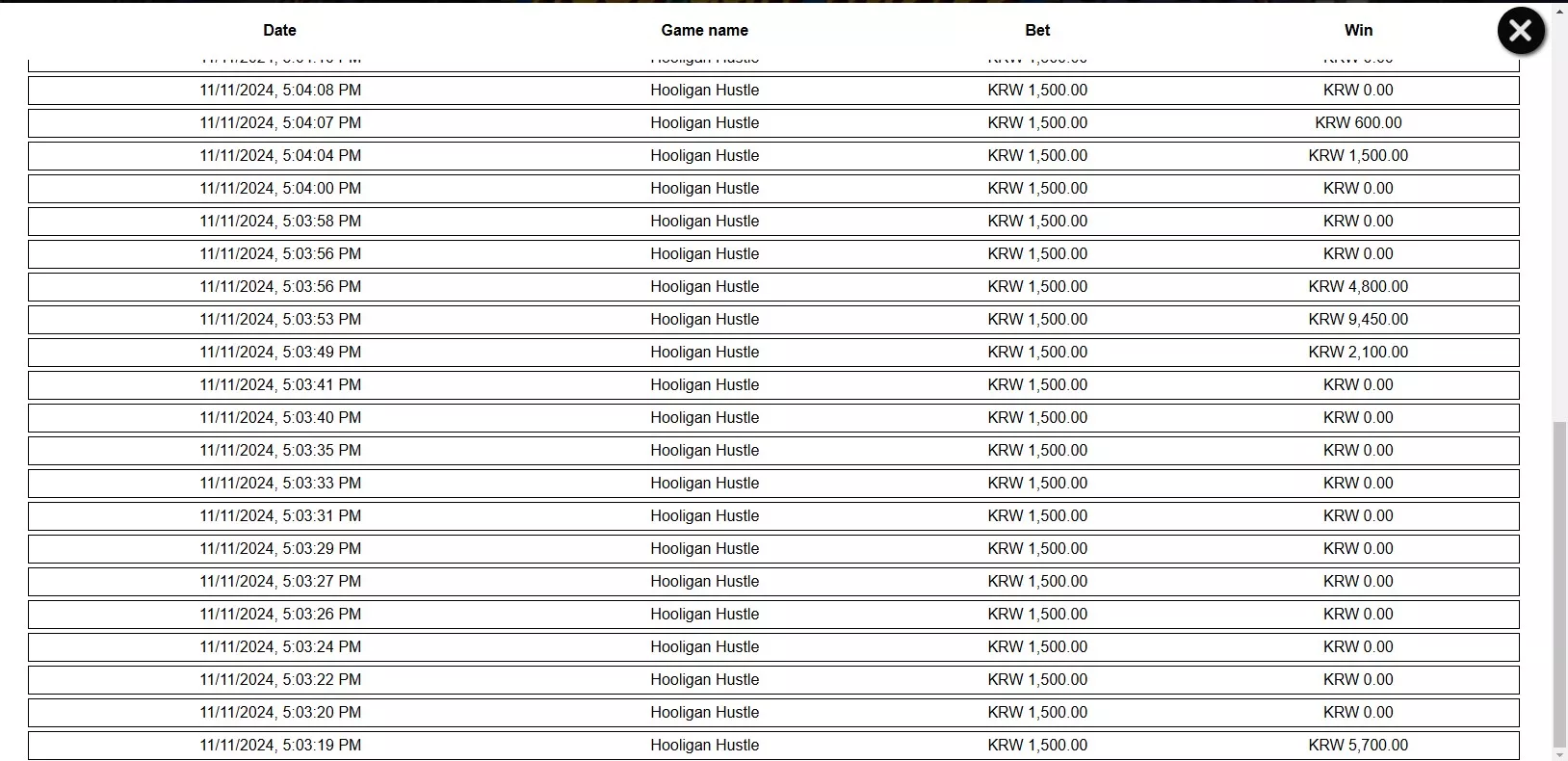The height and width of the screenshot is (761, 1568).
Task: Click the win amount in the 5:04:00 PM row
Action: (1358, 188)
